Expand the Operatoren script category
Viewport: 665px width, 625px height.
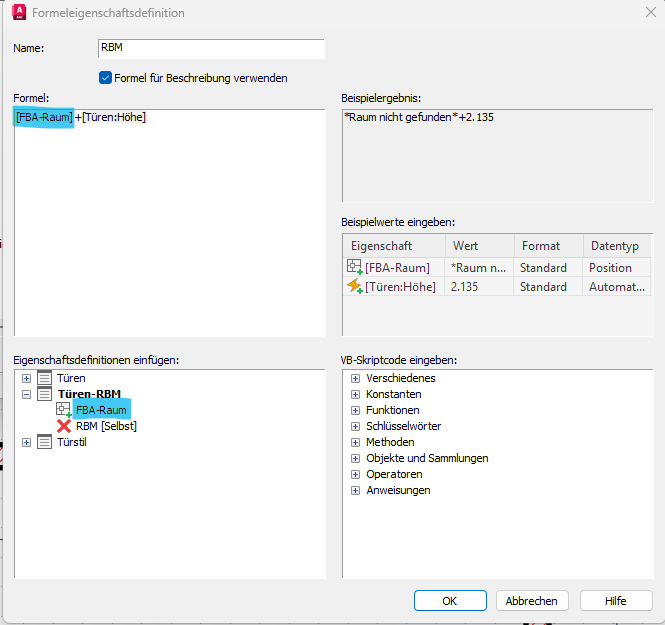[354, 474]
